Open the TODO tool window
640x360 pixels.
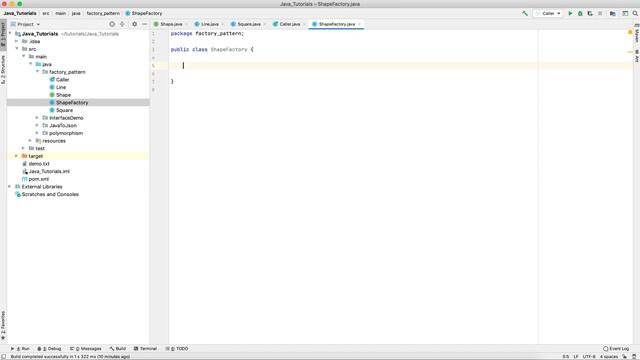click(x=177, y=349)
